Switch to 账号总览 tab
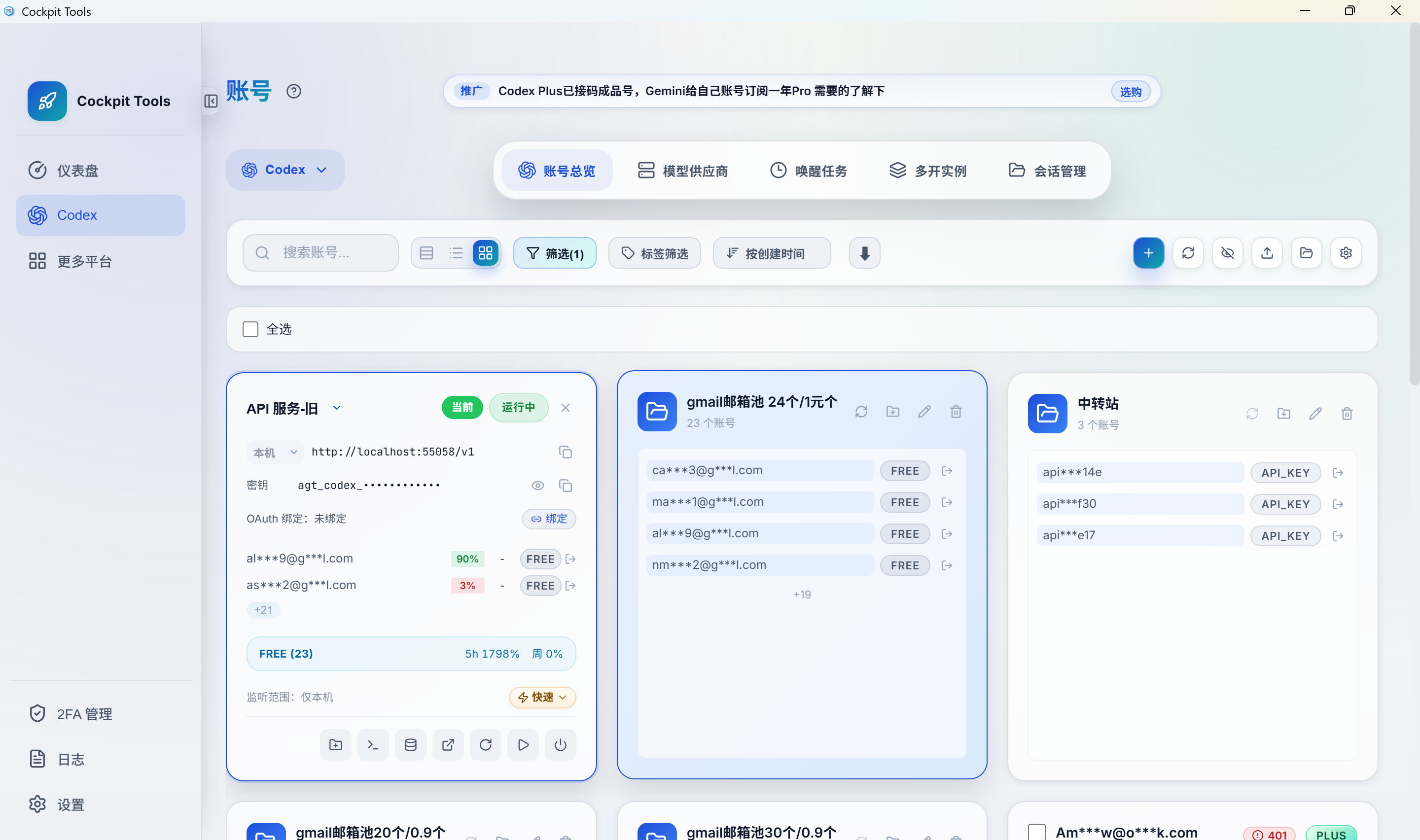Screen dimensions: 1420x840 click(x=557, y=171)
